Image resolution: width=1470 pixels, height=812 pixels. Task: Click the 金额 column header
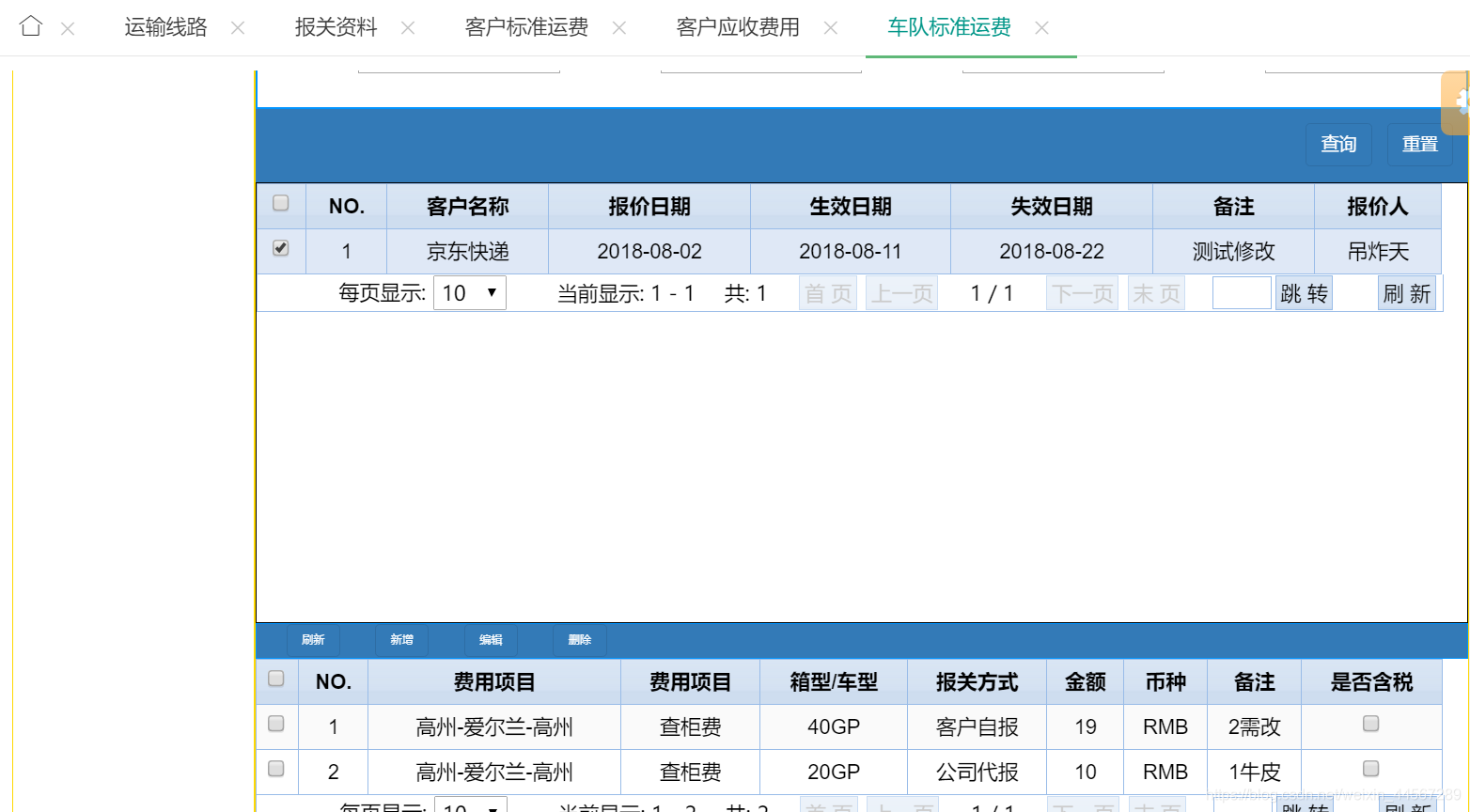pos(1086,682)
